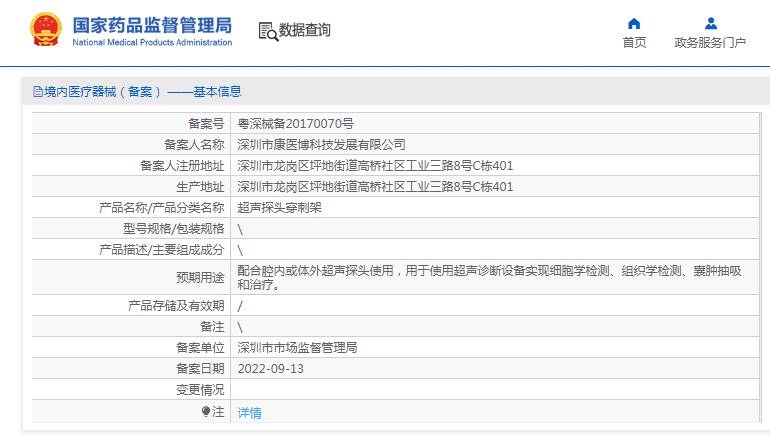The image size is (770, 435).
Task: Go to 首页 via house icon
Action: click(x=634, y=24)
